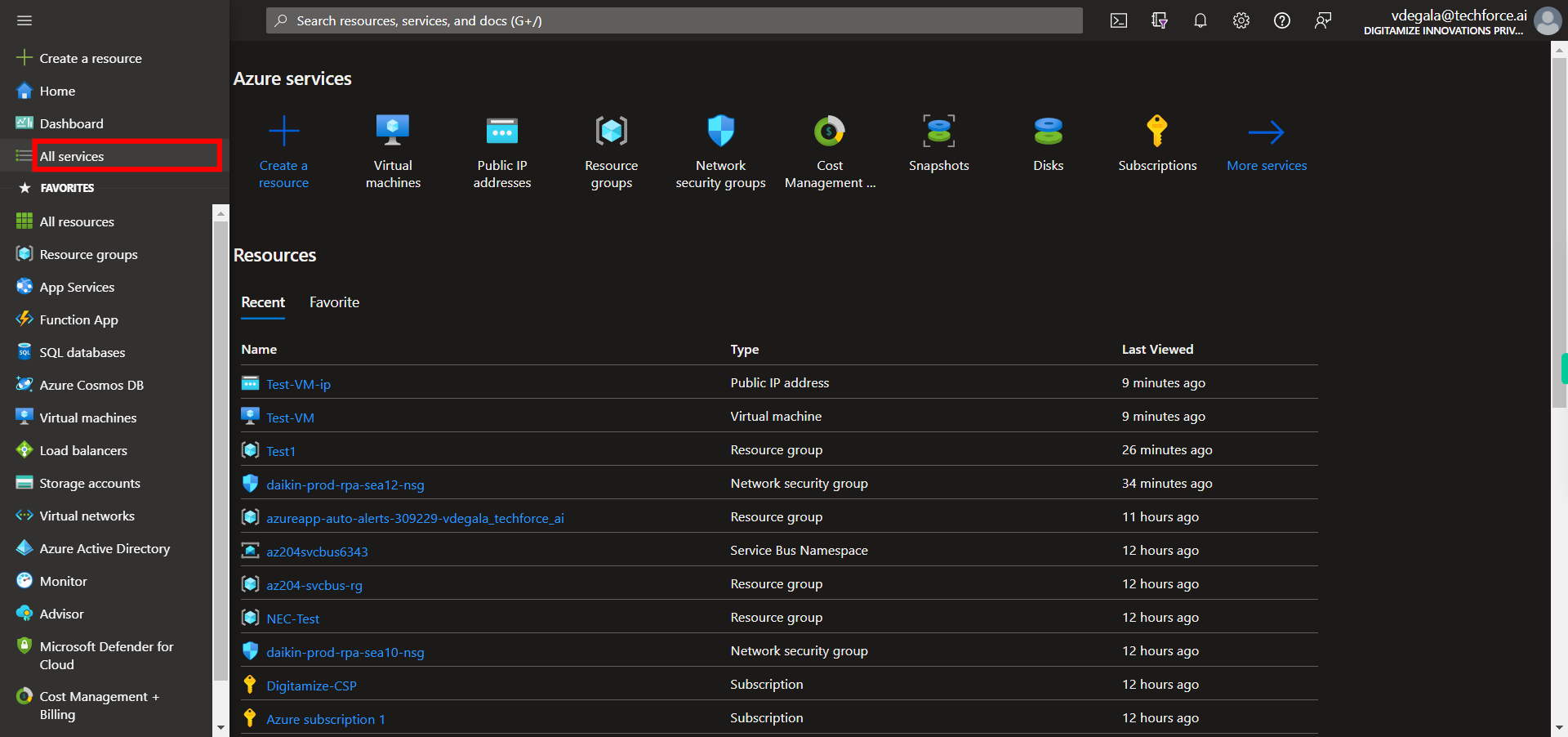Open daikin-prod-rpa-sea12-nsg link
This screenshot has width=1568, height=737.
point(345,485)
